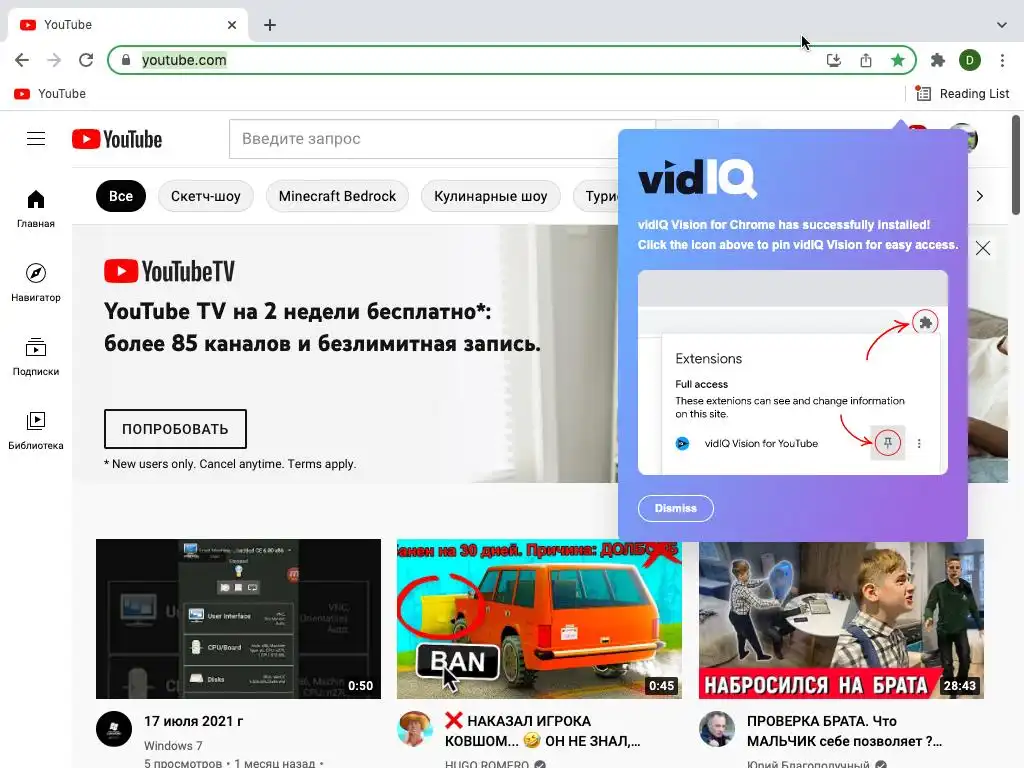Open the Windows 7 video thumbnail
The image size is (1024, 768).
tap(238, 618)
